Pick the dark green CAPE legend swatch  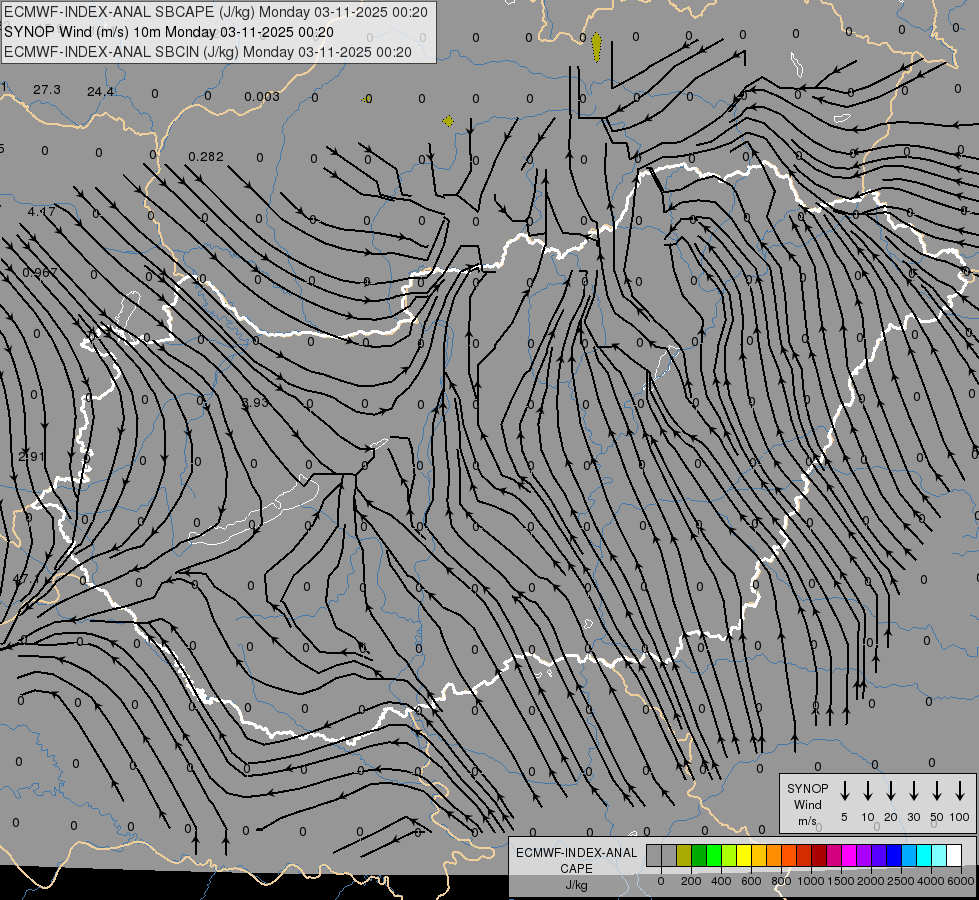coord(699,856)
